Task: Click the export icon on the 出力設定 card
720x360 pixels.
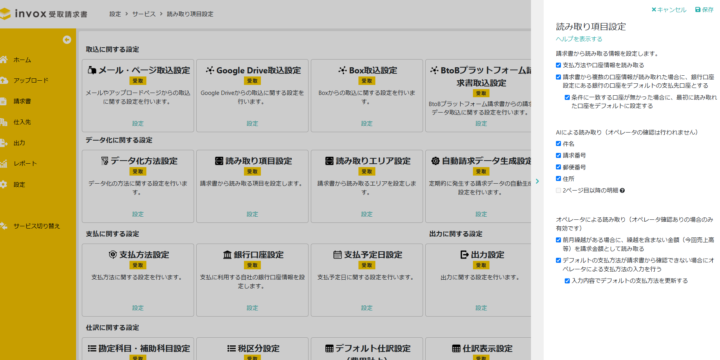Action: pos(464,254)
